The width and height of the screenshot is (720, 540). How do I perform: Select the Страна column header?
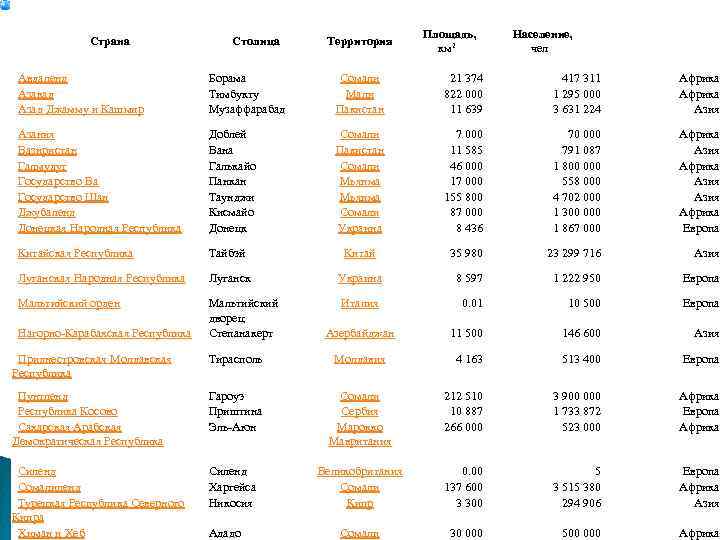[110, 41]
